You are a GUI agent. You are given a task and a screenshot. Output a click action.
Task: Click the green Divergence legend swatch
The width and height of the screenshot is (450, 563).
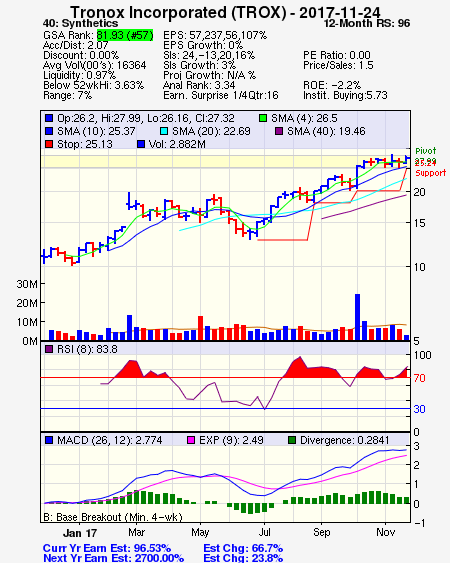pos(292,440)
